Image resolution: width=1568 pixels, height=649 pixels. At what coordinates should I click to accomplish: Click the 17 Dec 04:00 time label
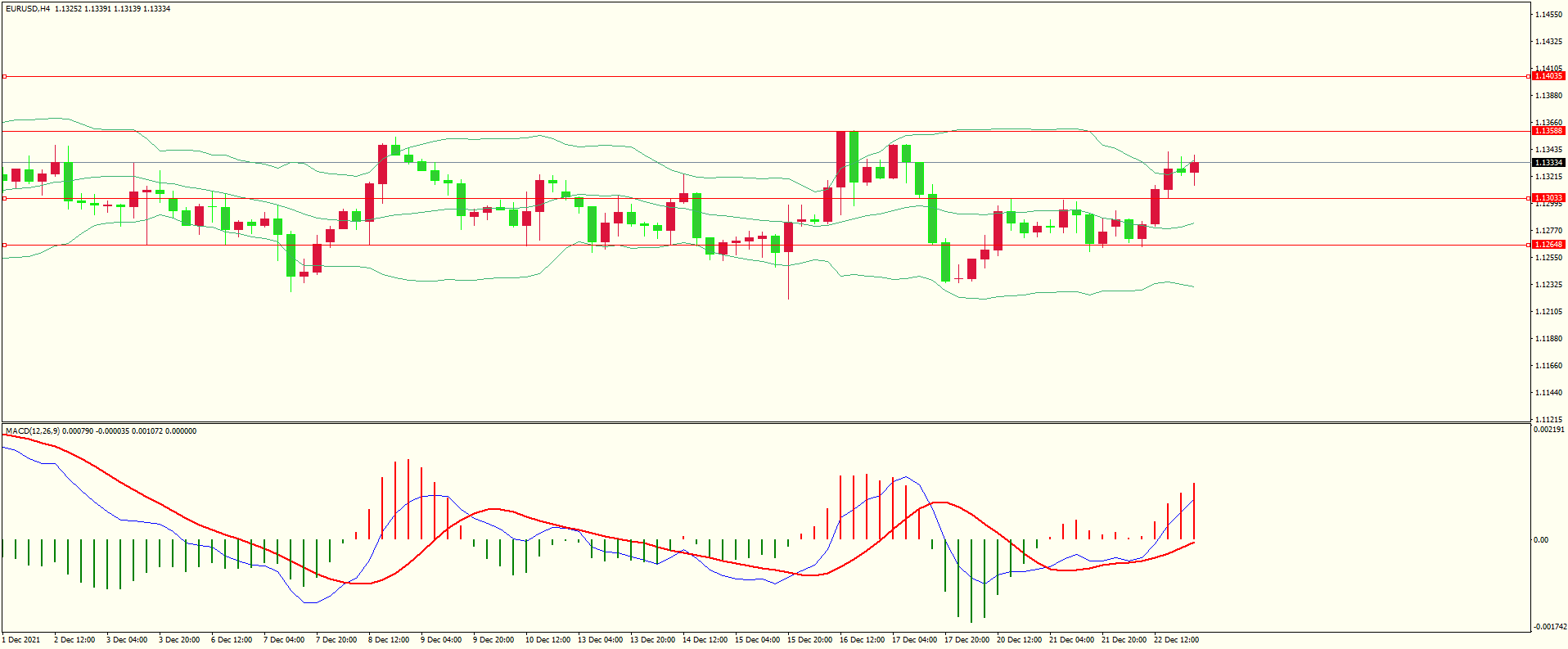pyautogui.click(x=915, y=640)
